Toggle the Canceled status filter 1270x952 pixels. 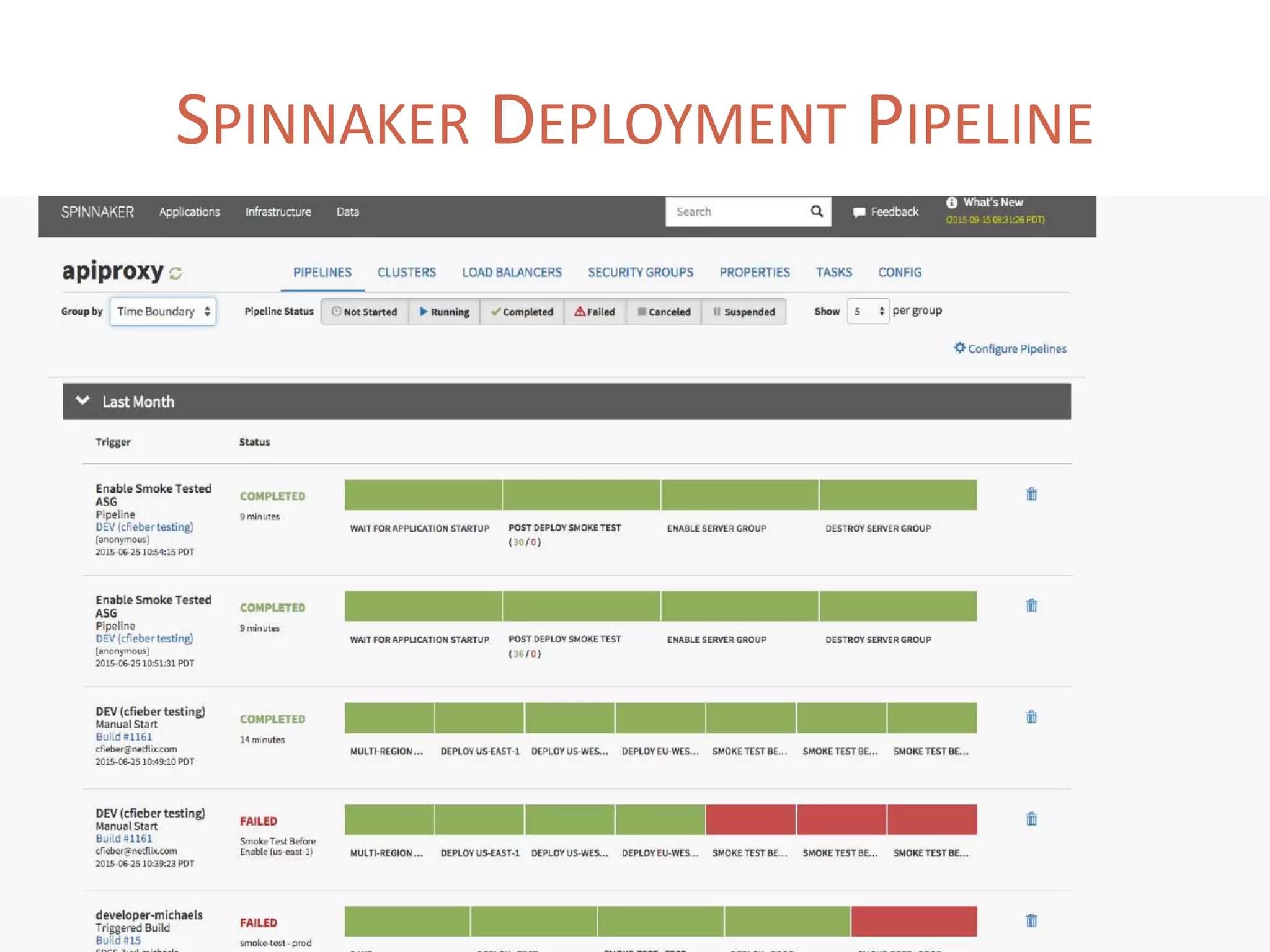[664, 312]
